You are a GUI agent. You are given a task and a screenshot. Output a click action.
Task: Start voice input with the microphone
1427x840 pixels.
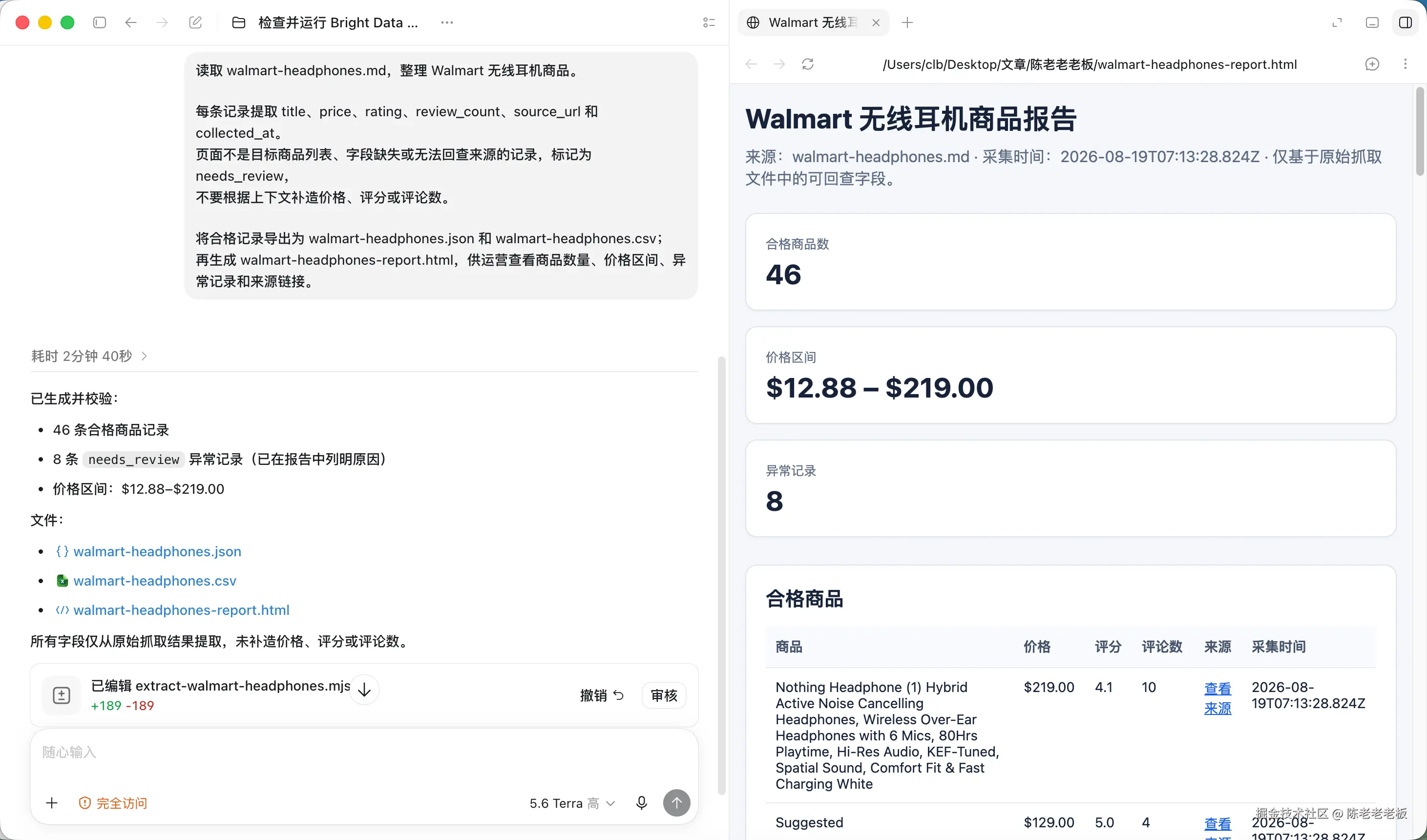click(x=642, y=802)
